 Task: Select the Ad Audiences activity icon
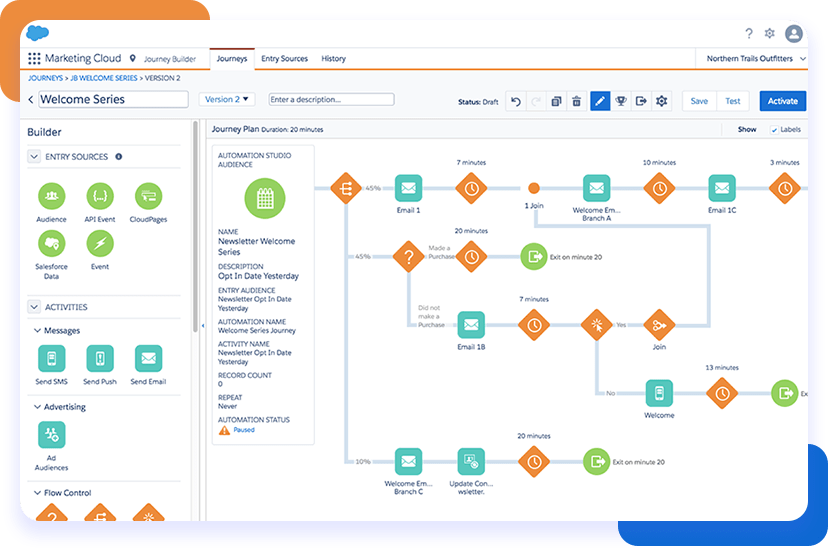click(51, 435)
